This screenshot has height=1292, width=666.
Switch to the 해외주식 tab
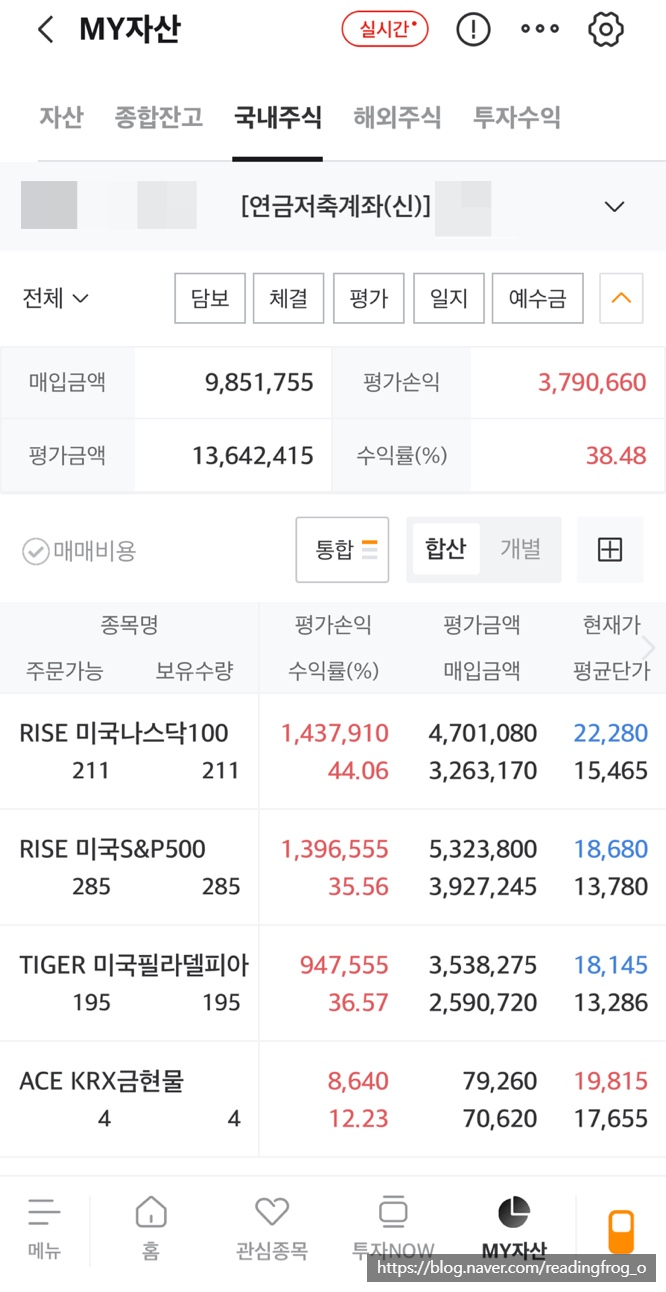coord(397,118)
